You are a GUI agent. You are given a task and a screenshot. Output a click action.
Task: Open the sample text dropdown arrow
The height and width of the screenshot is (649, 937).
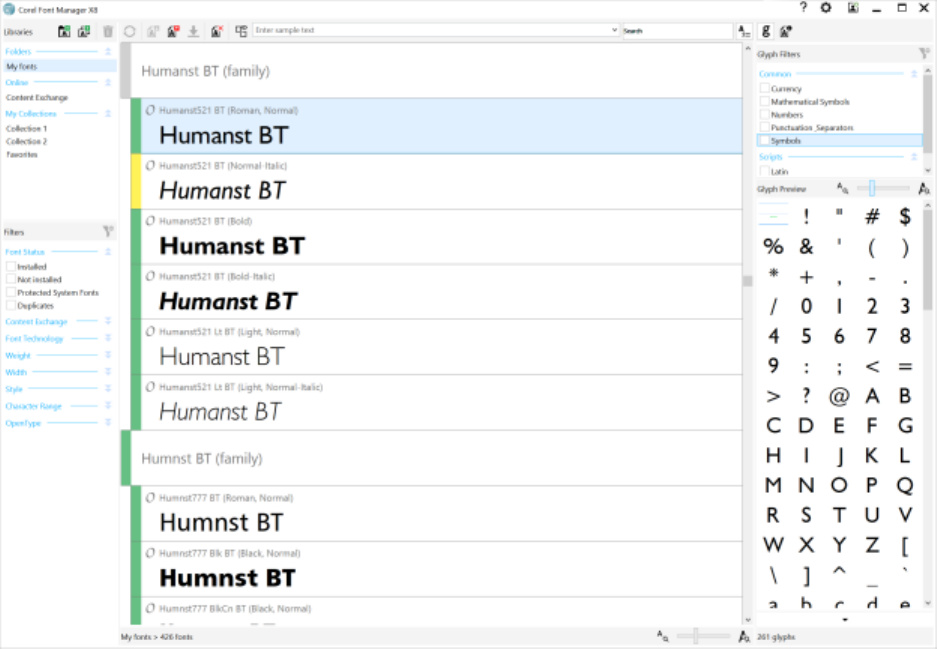614,30
